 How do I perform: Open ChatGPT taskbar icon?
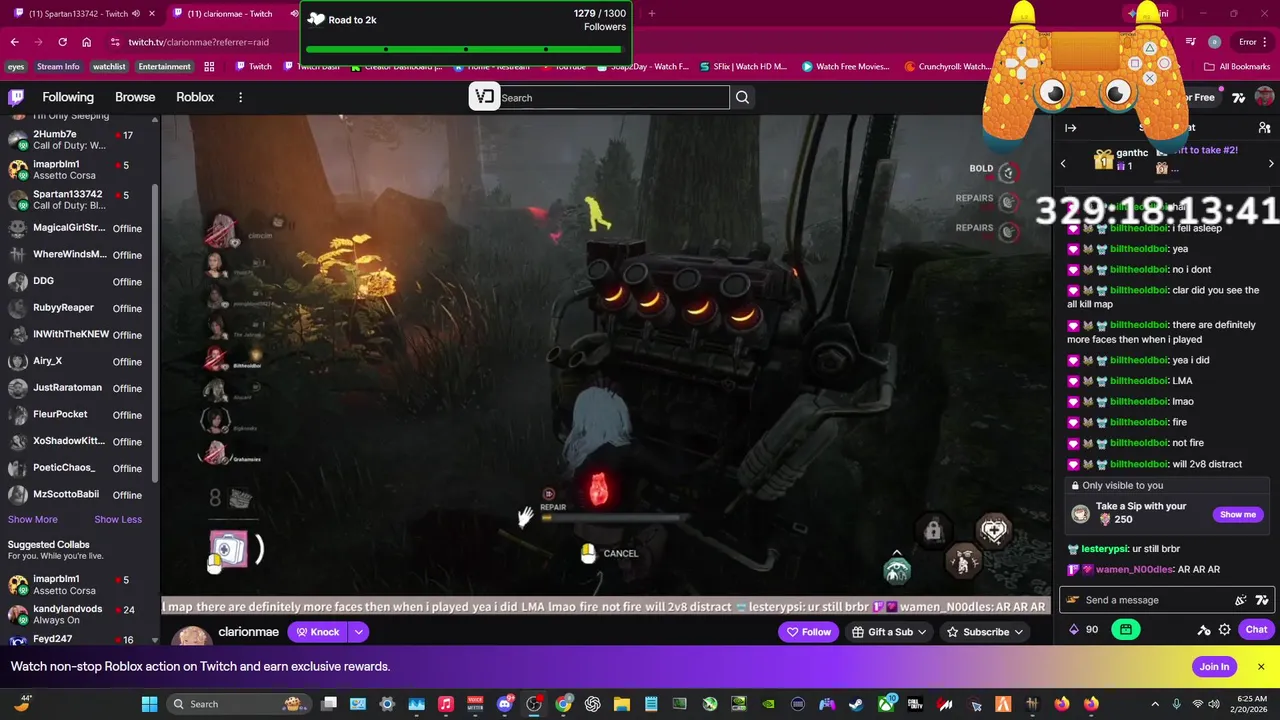point(592,704)
